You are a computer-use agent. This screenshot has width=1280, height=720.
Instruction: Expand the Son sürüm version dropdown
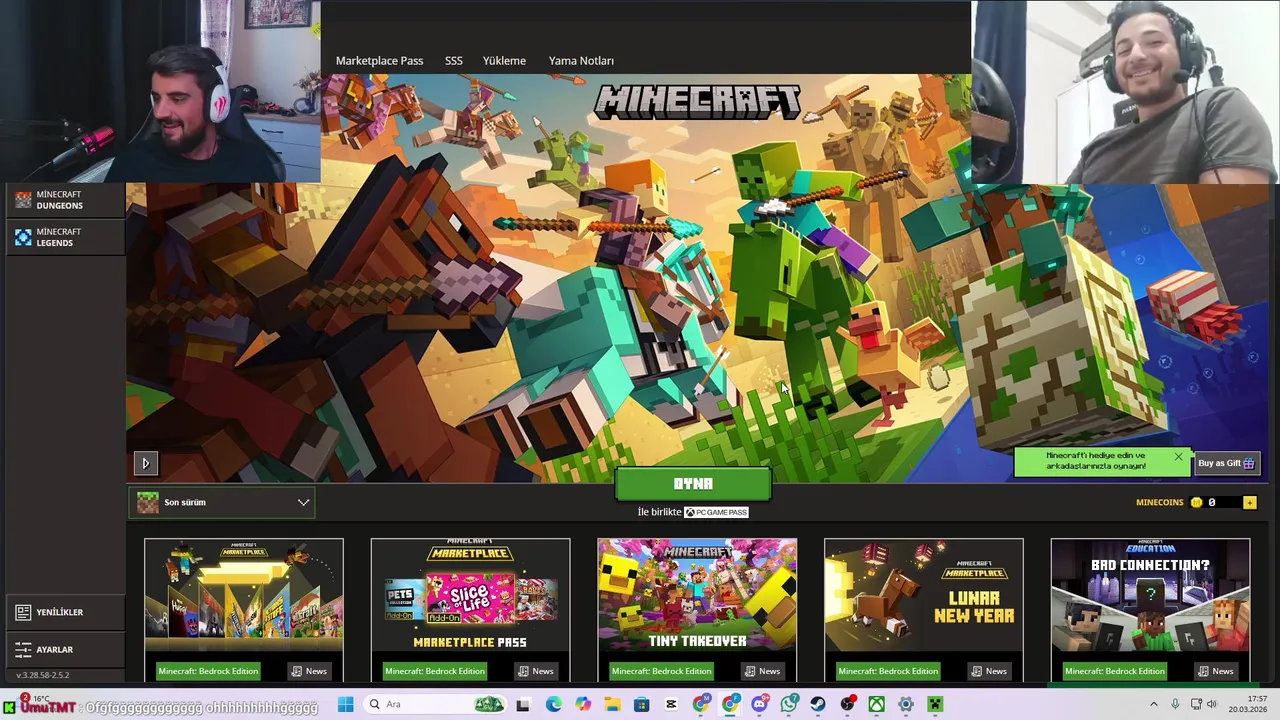[222, 502]
